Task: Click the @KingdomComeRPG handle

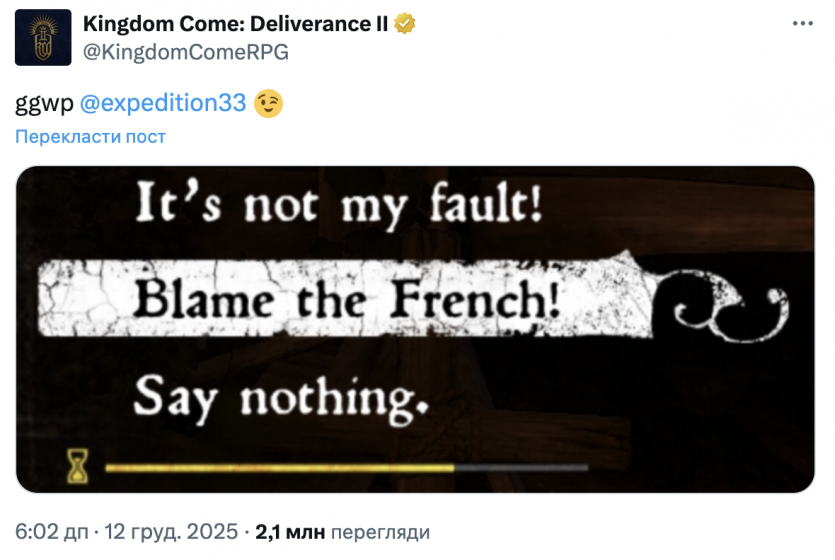Action: [186, 52]
